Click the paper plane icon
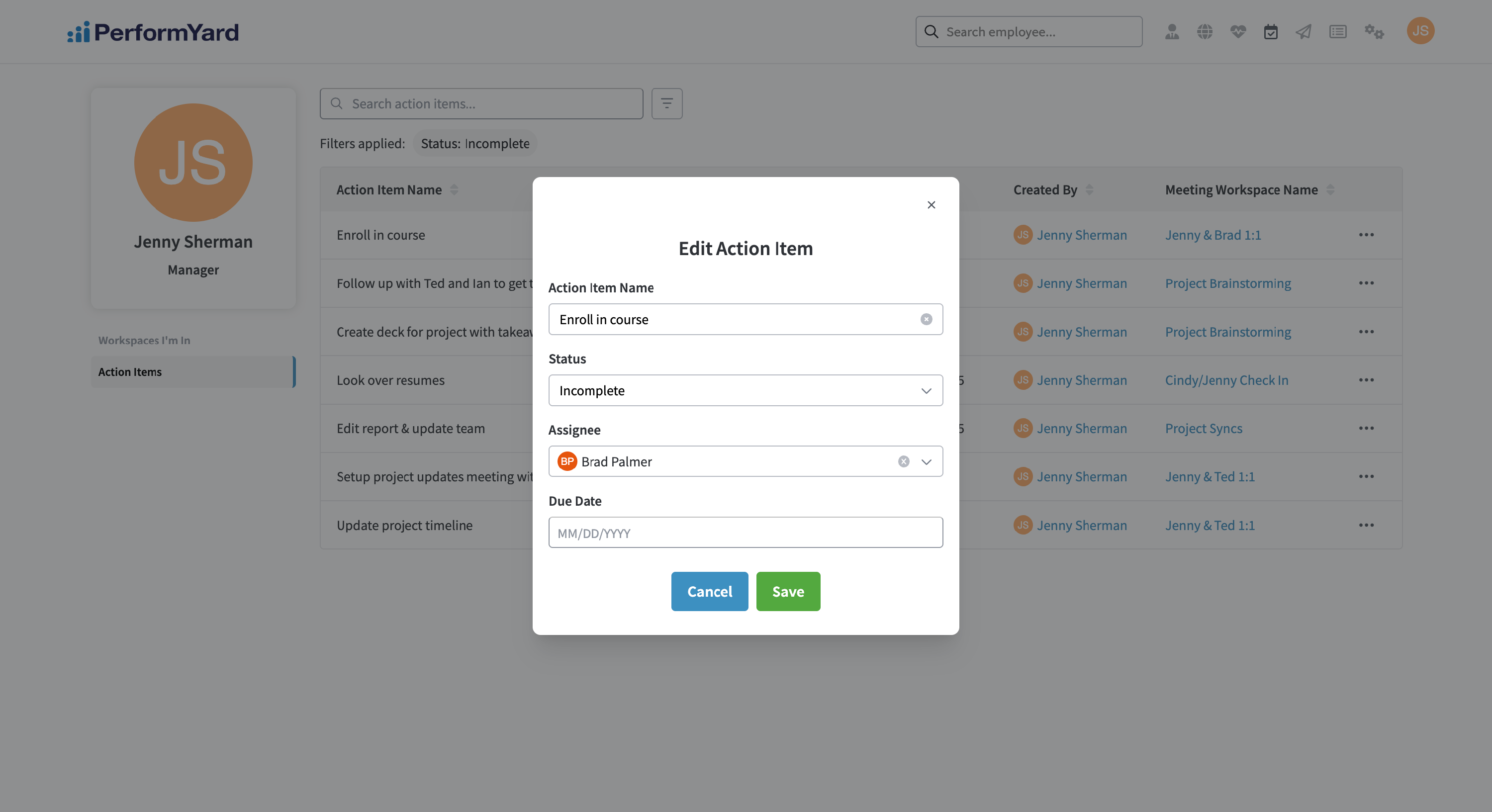The image size is (1492, 812). coord(1303,31)
